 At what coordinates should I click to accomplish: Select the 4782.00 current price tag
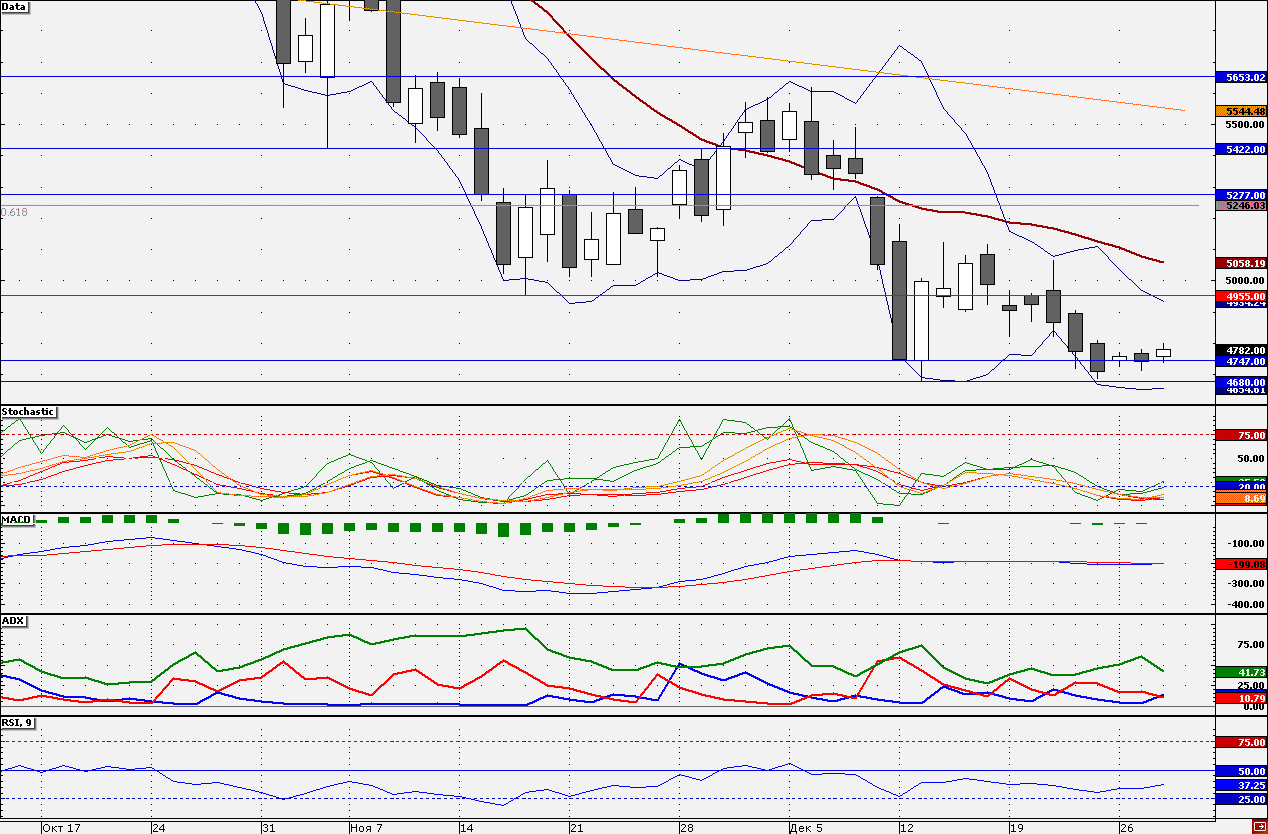tap(1241, 350)
